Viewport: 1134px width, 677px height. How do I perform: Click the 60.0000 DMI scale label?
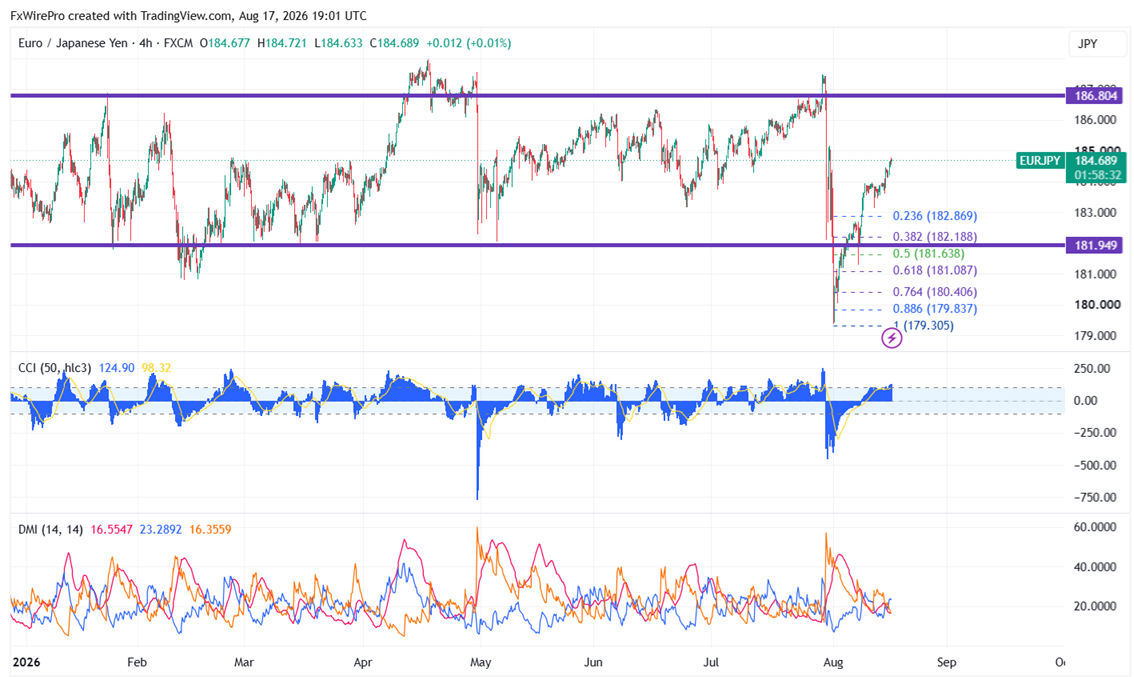coord(1095,527)
